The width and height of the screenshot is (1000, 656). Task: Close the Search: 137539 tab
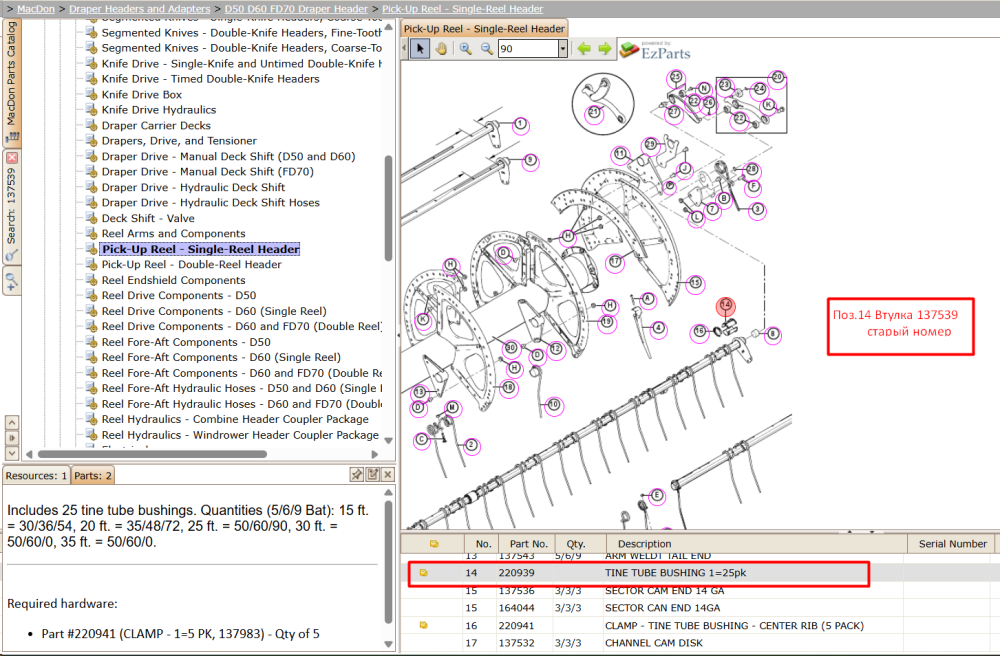[11, 158]
